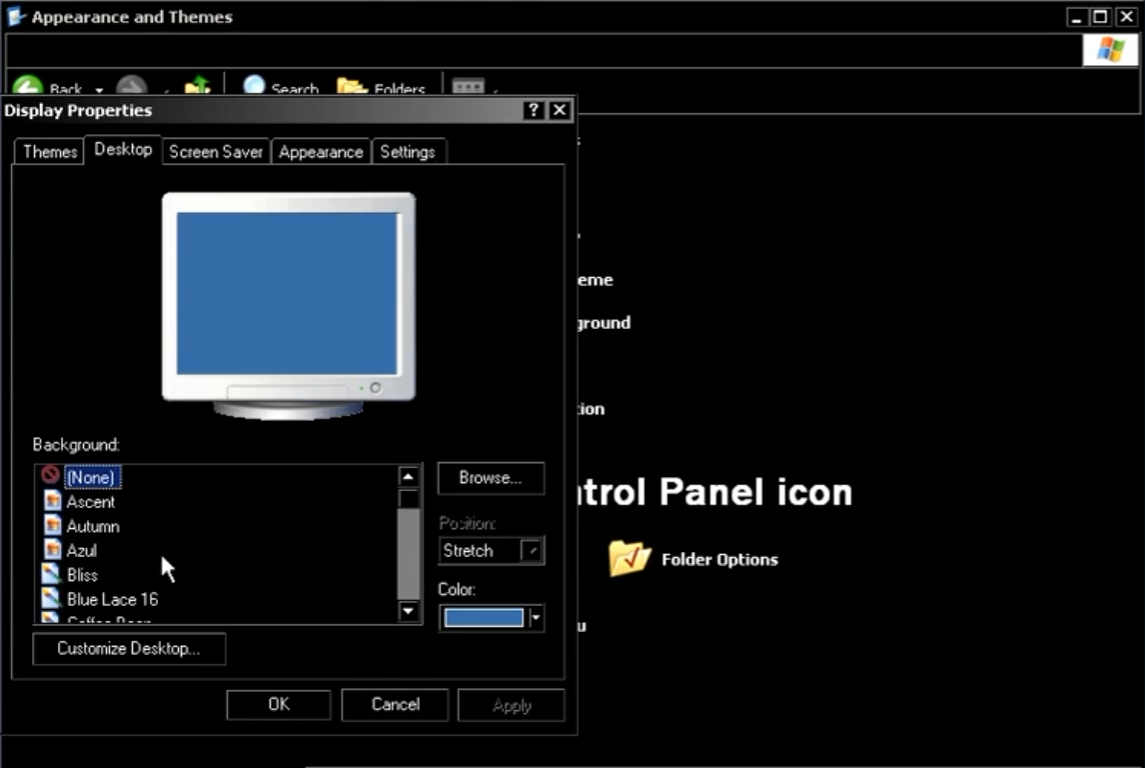Click the monitor preview thumbnail
The image size is (1145, 768).
(288, 305)
